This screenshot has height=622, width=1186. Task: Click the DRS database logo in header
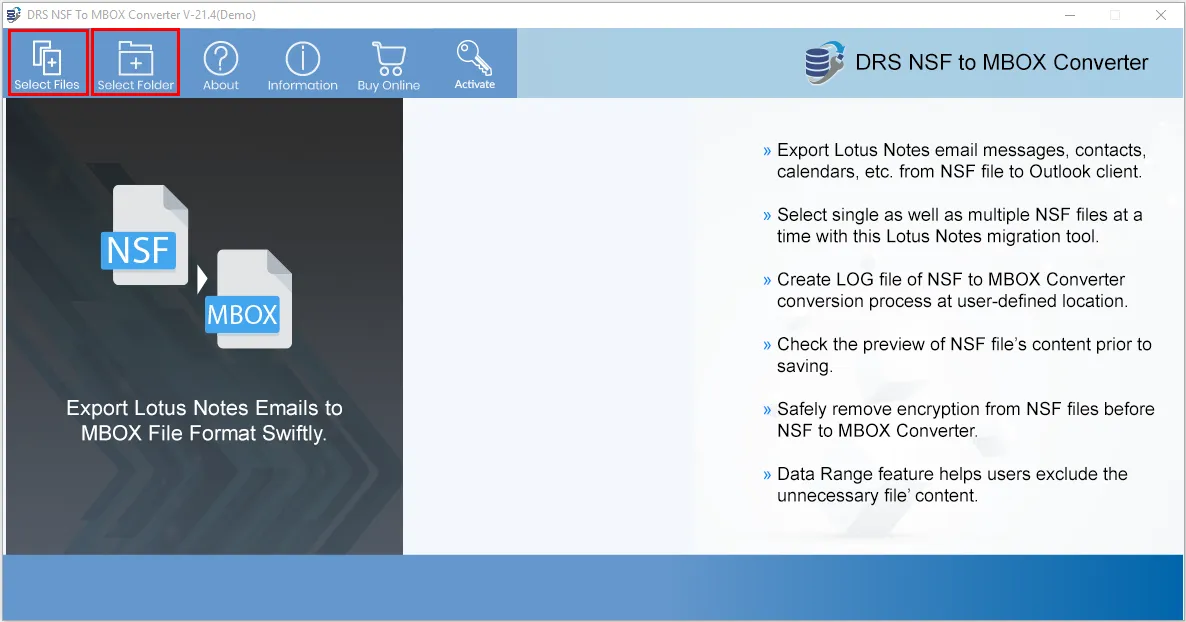coord(824,62)
